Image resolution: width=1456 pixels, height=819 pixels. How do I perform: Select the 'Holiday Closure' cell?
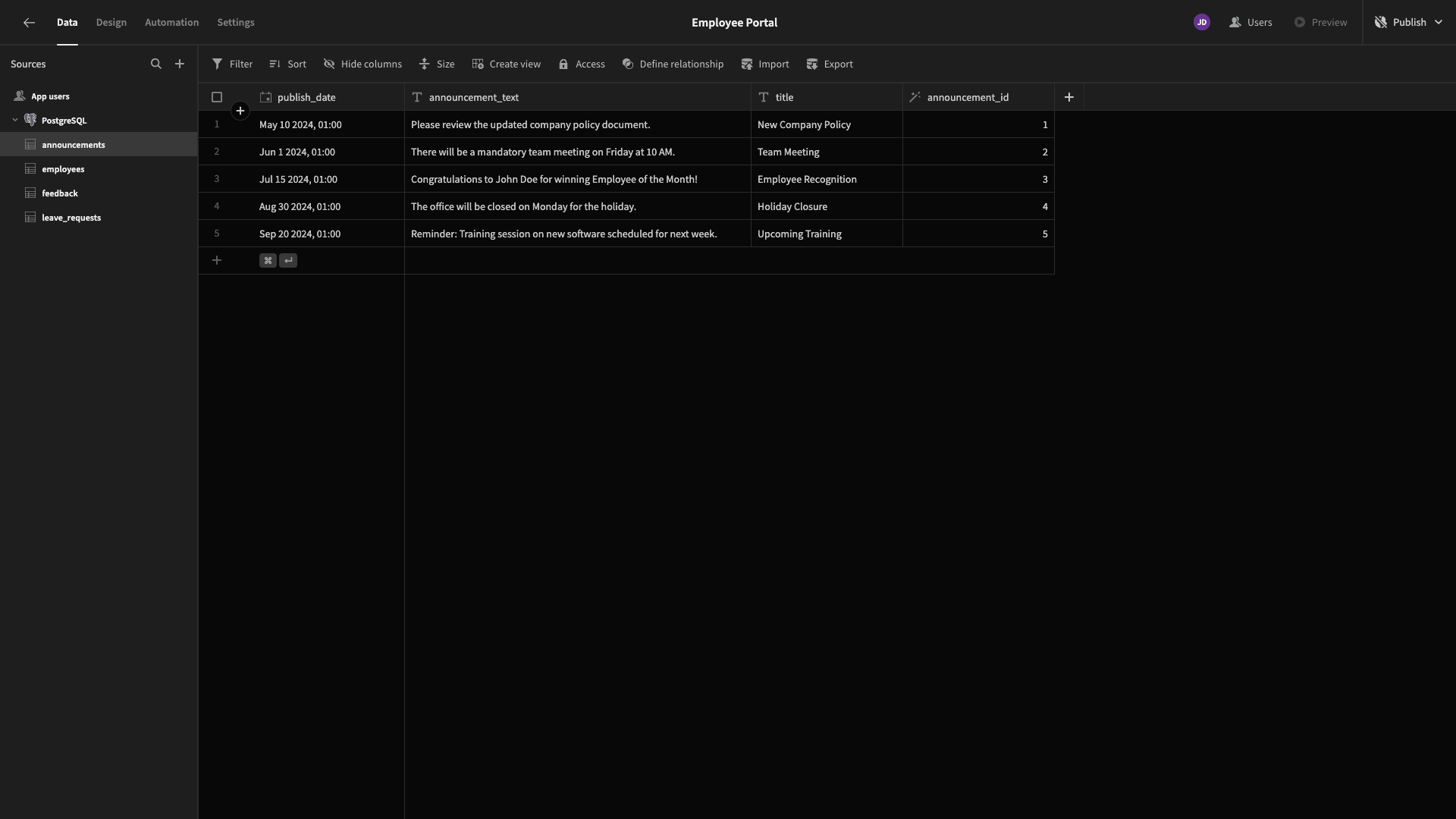[827, 206]
